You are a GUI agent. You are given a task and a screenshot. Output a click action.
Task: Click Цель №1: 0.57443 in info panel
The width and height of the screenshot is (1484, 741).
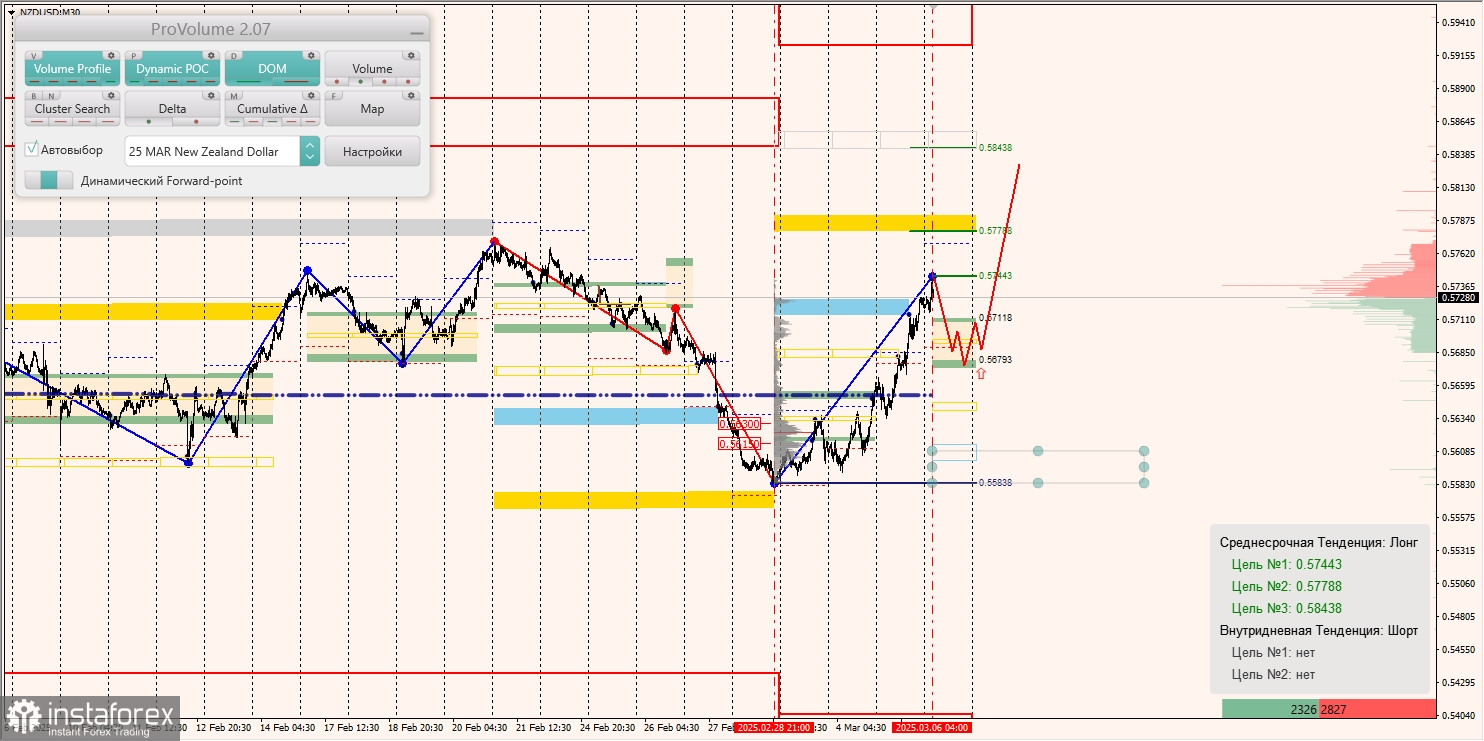point(1287,564)
